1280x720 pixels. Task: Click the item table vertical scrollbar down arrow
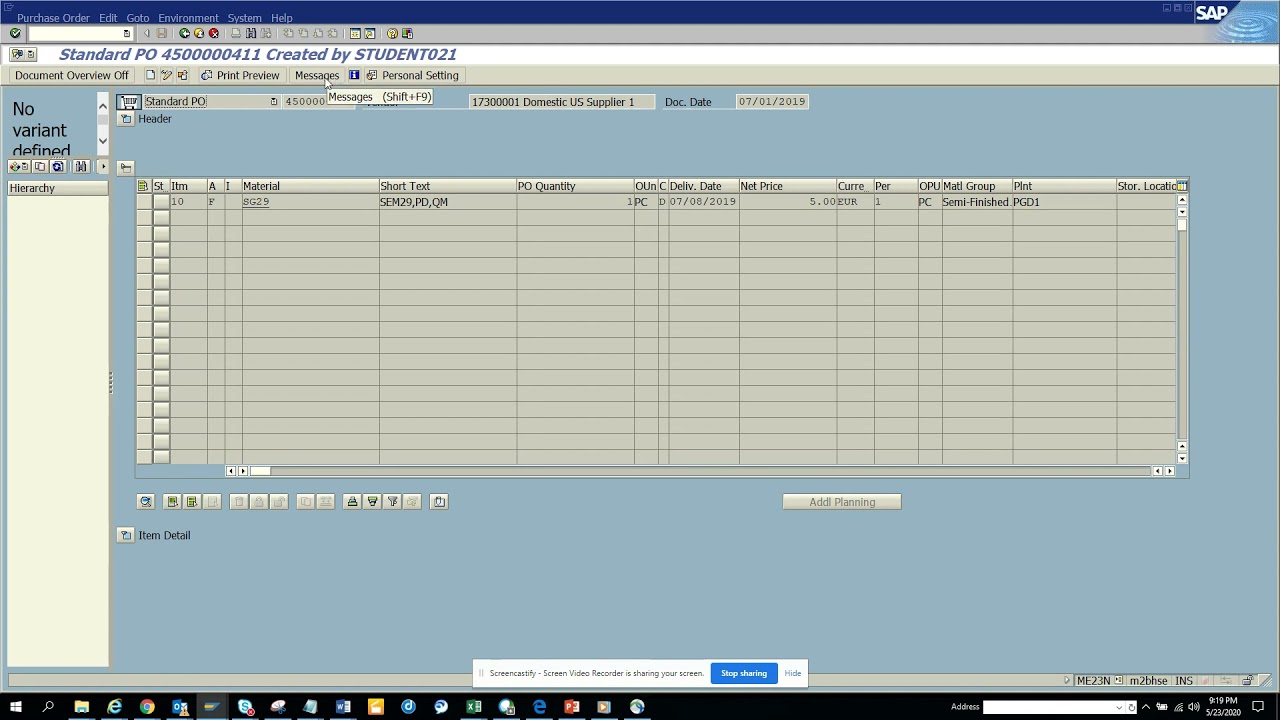[1182, 458]
